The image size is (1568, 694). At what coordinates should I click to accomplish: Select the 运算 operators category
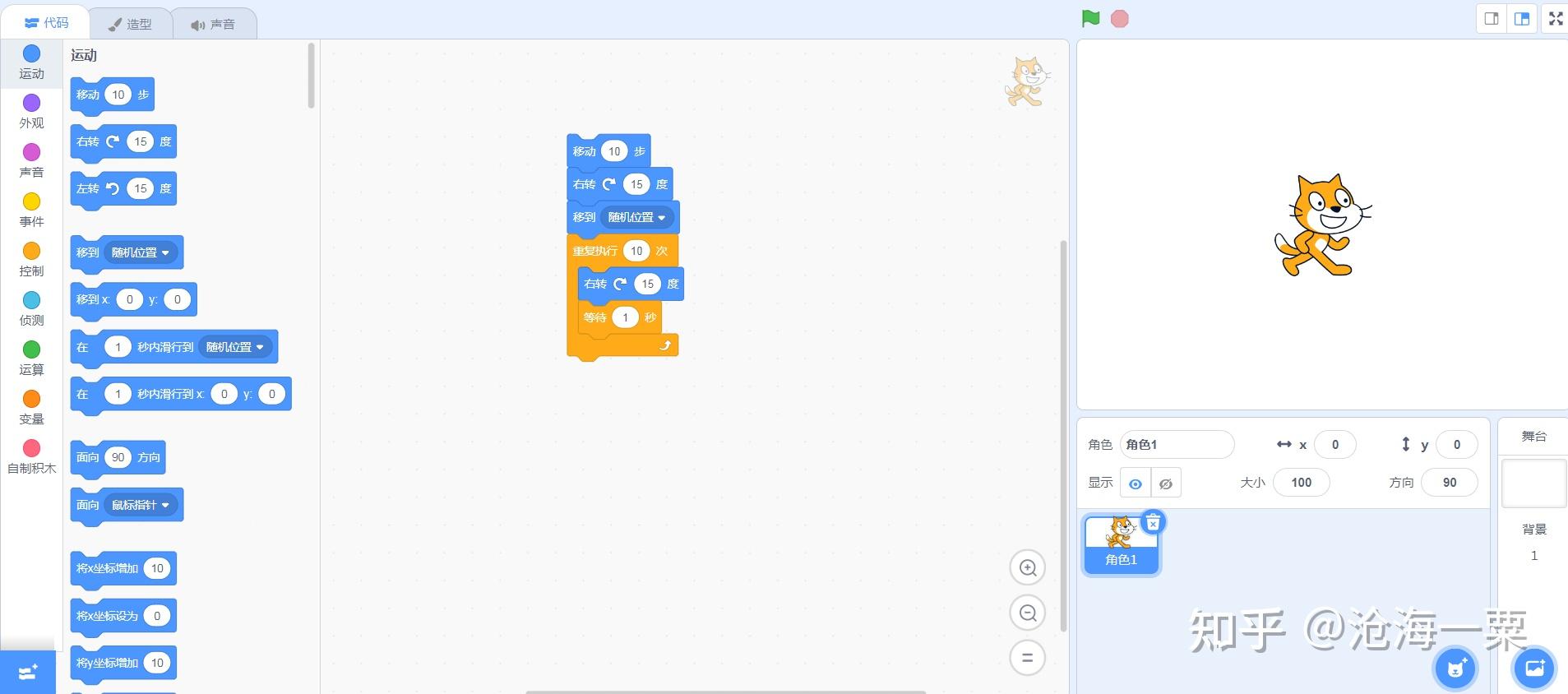pyautogui.click(x=31, y=359)
